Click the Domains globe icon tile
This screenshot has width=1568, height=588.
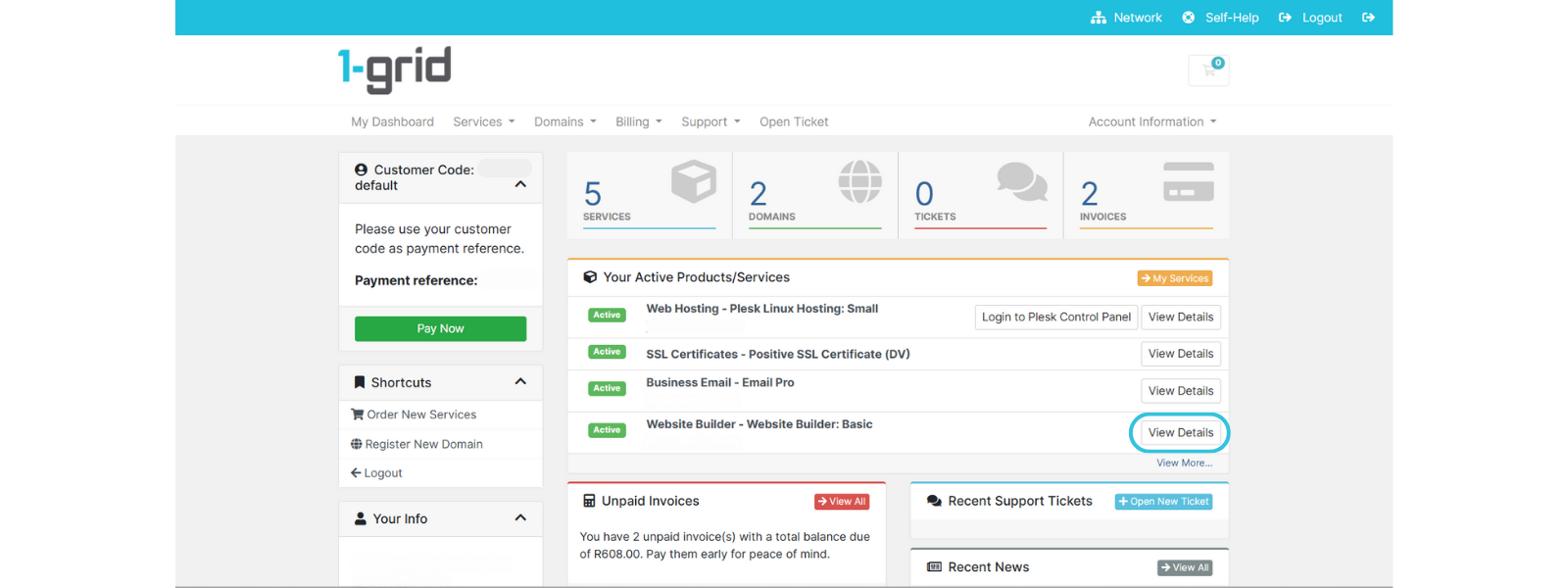point(859,182)
